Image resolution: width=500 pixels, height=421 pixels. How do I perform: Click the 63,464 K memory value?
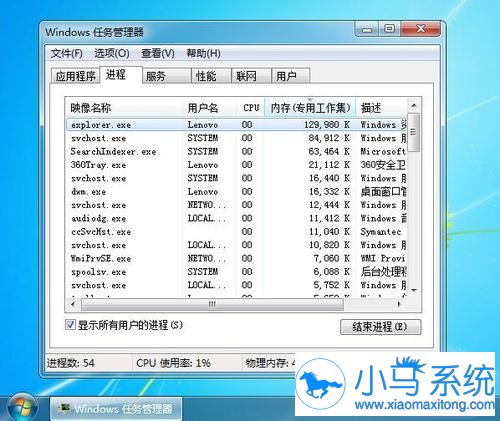tap(329, 152)
